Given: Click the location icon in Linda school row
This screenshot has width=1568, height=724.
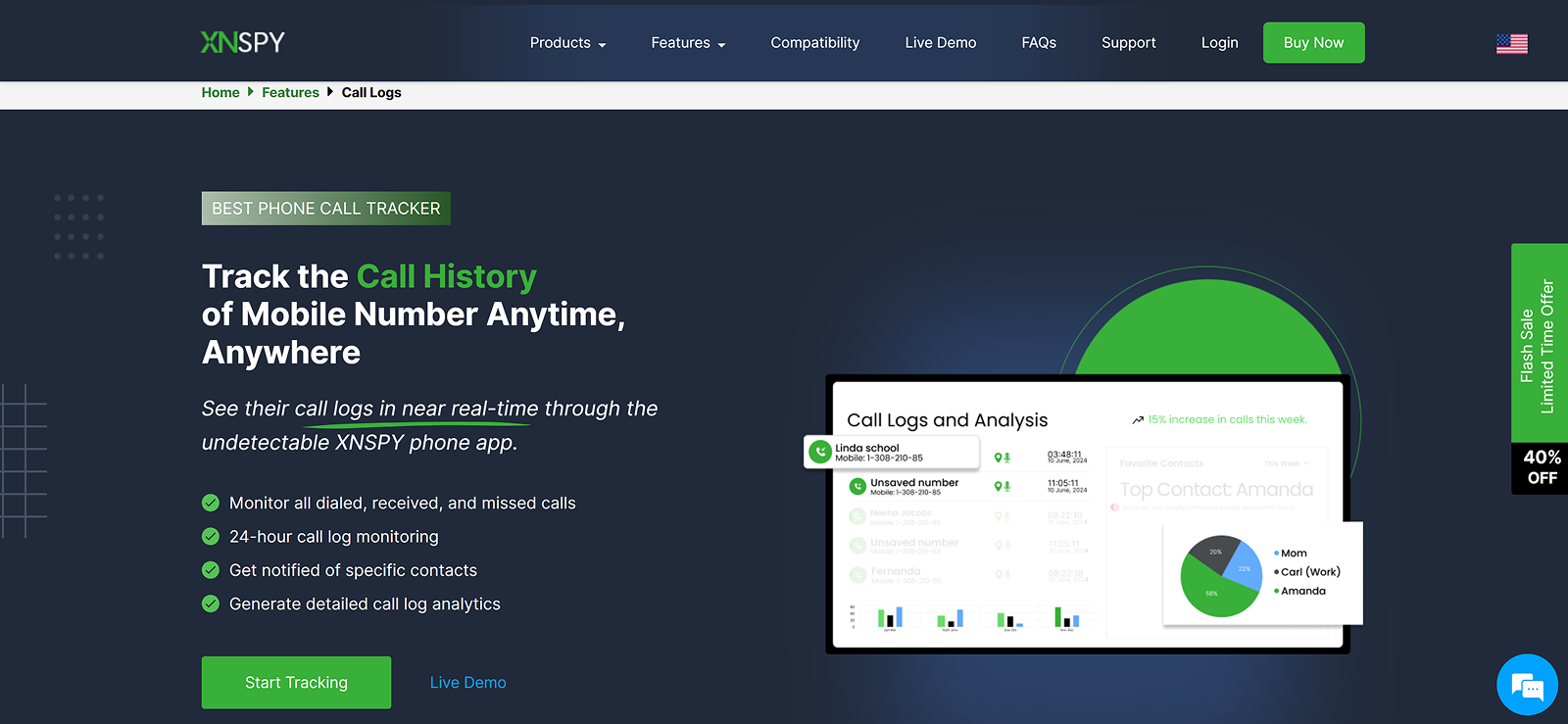Looking at the screenshot, I should pos(999,458).
